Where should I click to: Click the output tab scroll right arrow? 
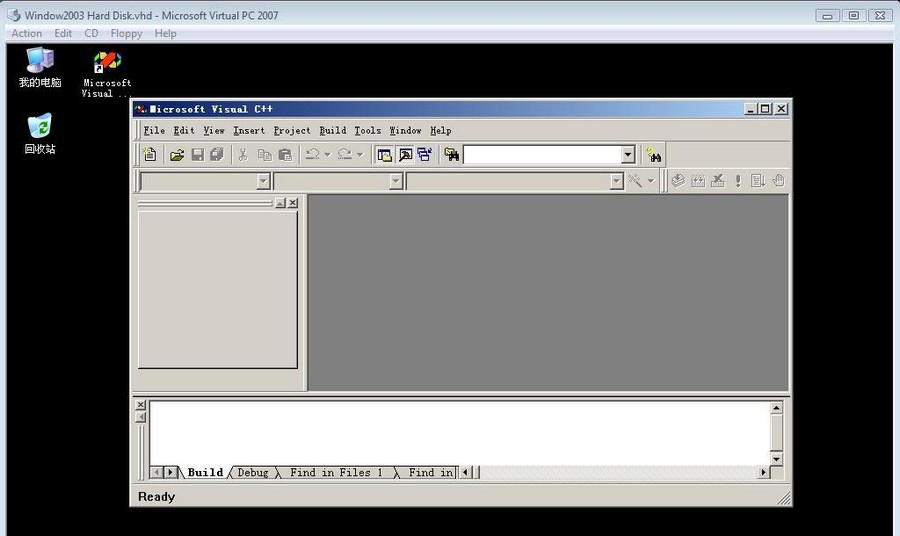(170, 472)
